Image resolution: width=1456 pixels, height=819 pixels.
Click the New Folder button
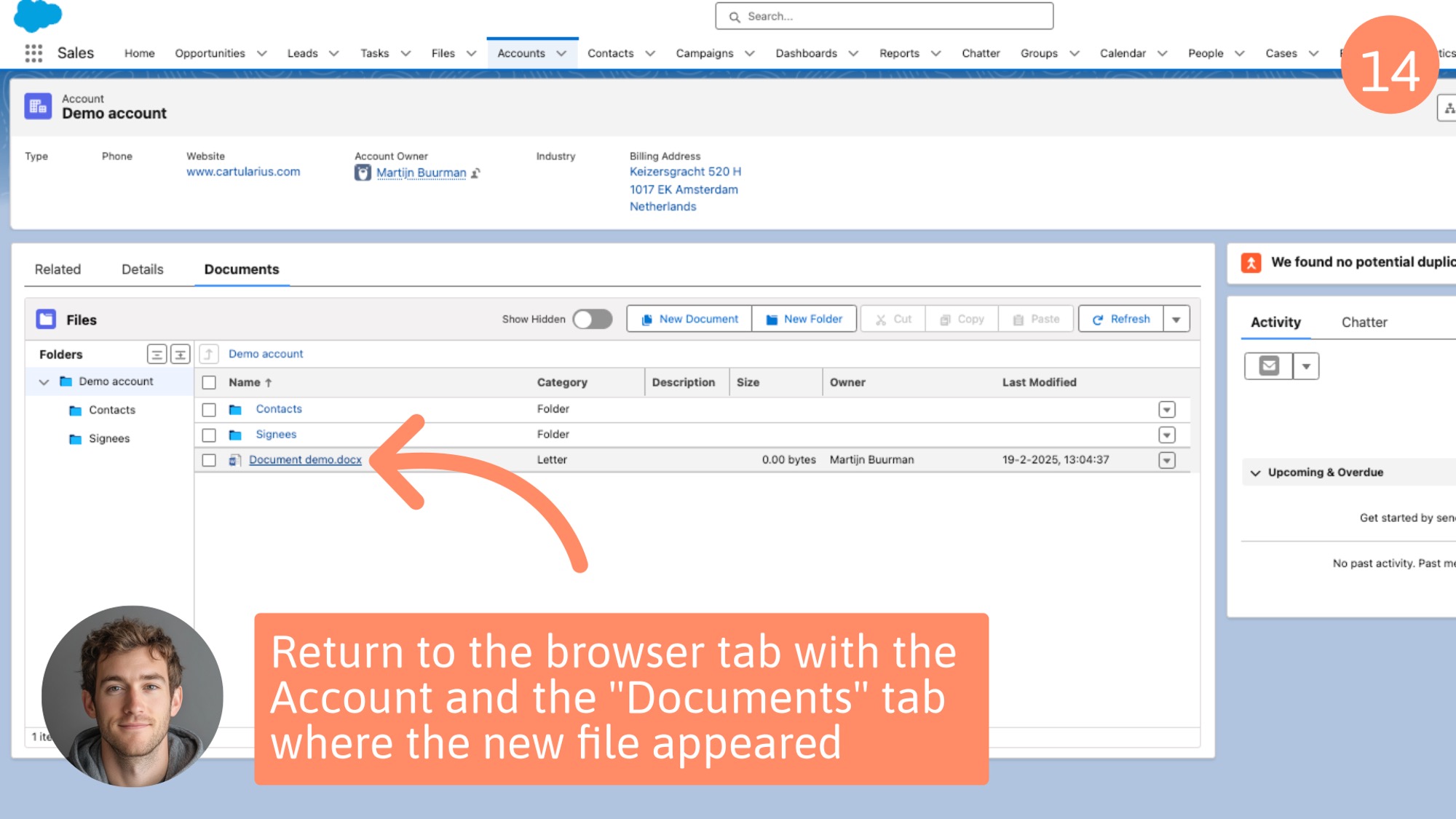pos(804,319)
